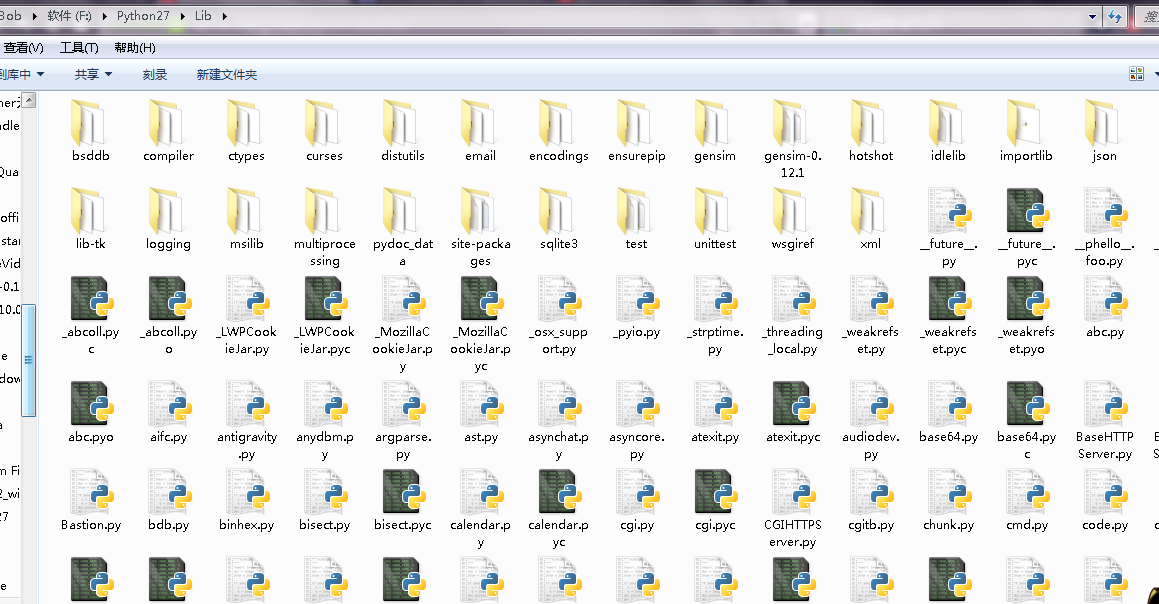Screen dimensions: 1159x604
Task: Select the _LWPCookieJar.py file
Action: [x=246, y=316]
